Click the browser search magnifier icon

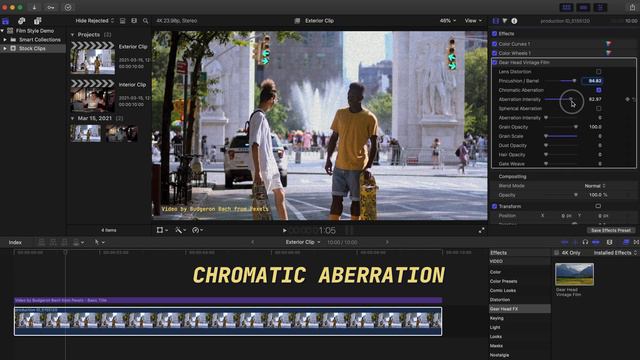tap(145, 21)
